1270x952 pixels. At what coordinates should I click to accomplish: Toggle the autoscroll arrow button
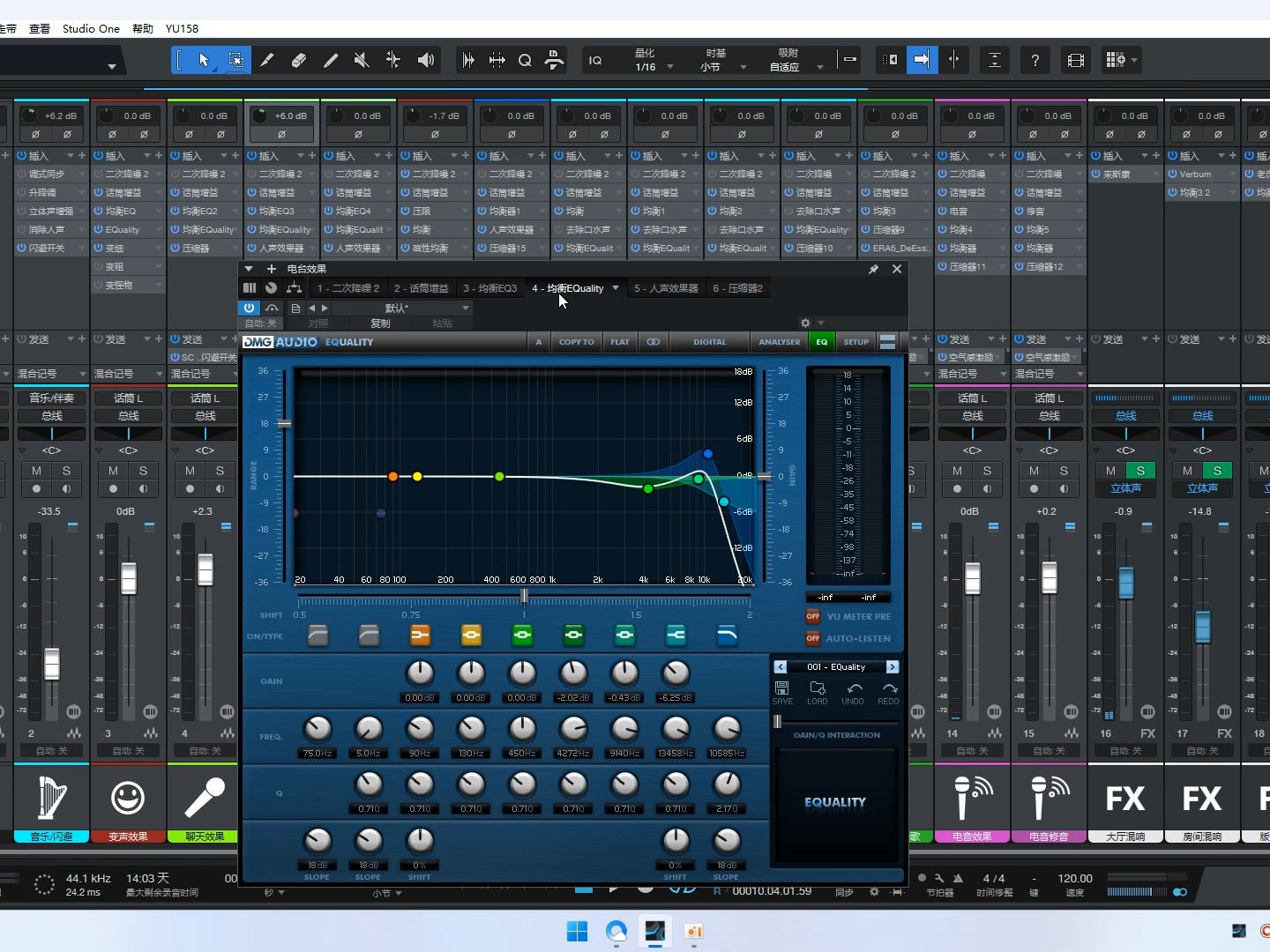pos(922,60)
